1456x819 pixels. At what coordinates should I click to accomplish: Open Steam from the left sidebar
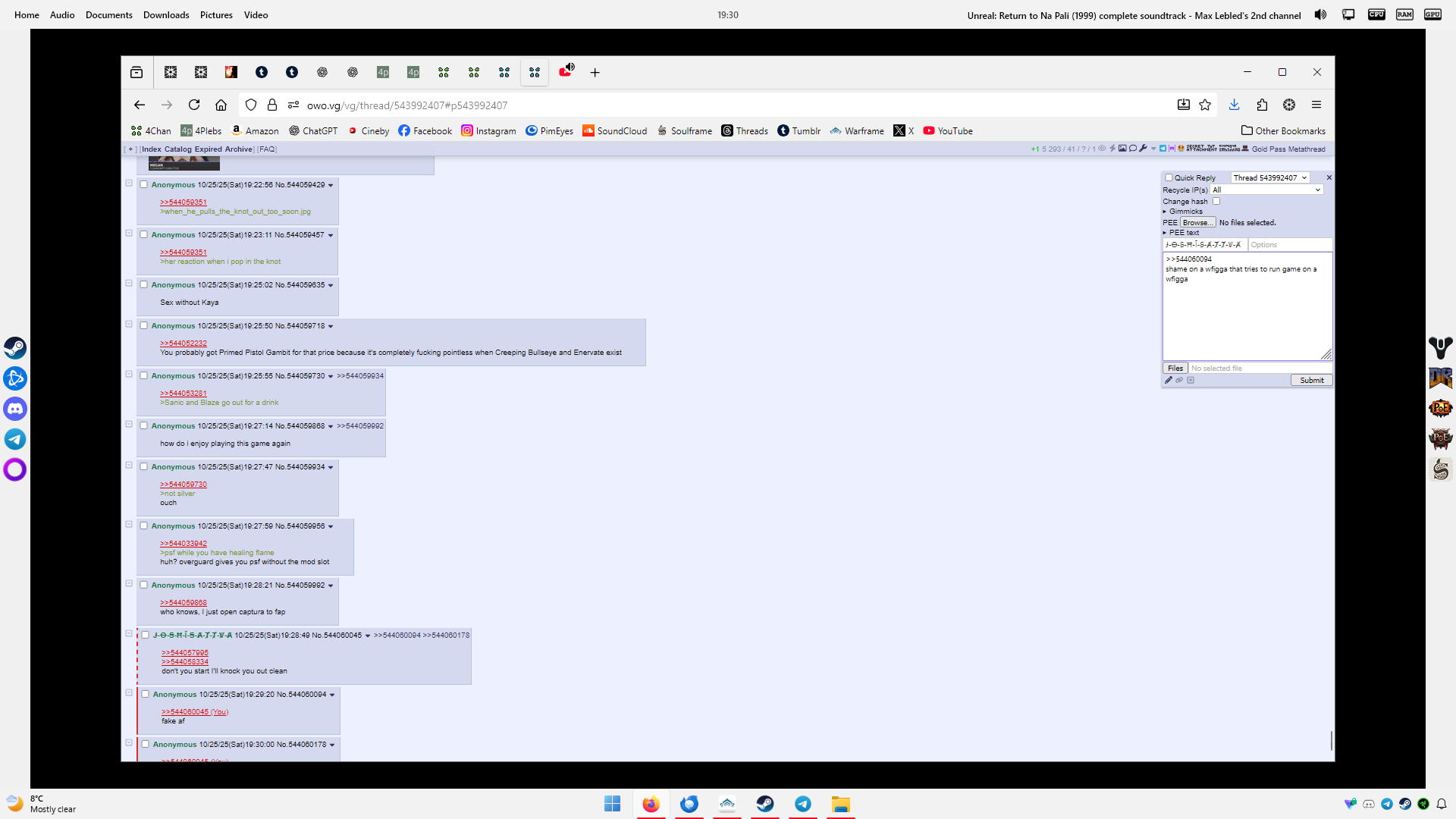pyautogui.click(x=15, y=348)
